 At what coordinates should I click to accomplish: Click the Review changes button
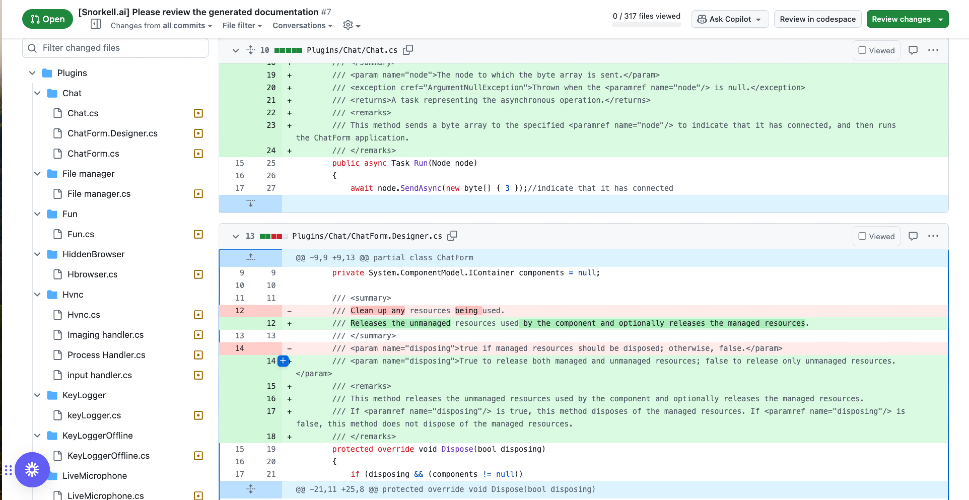click(x=907, y=19)
